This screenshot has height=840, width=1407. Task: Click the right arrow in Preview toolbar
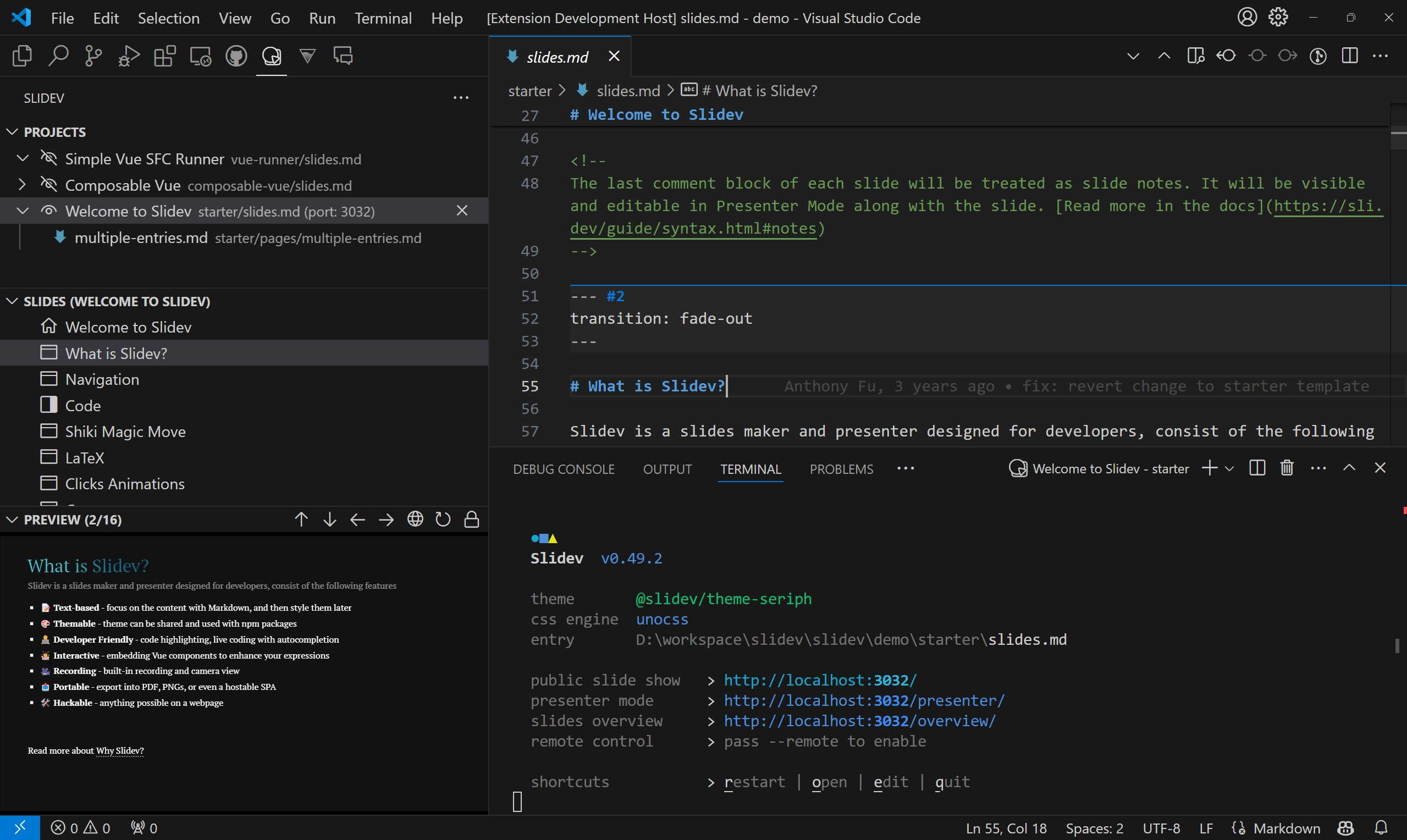(386, 520)
